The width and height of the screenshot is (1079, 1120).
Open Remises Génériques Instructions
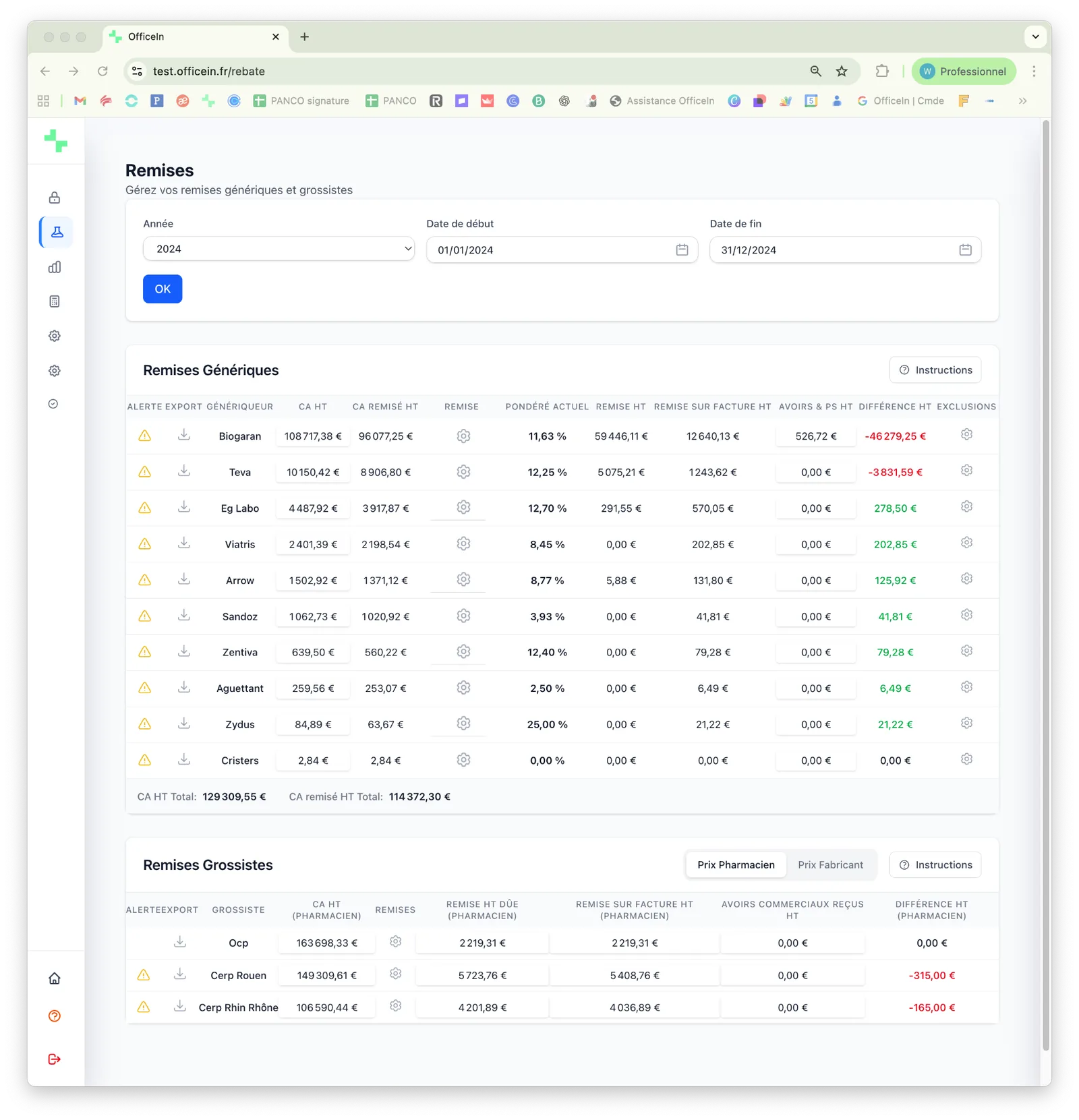(935, 370)
